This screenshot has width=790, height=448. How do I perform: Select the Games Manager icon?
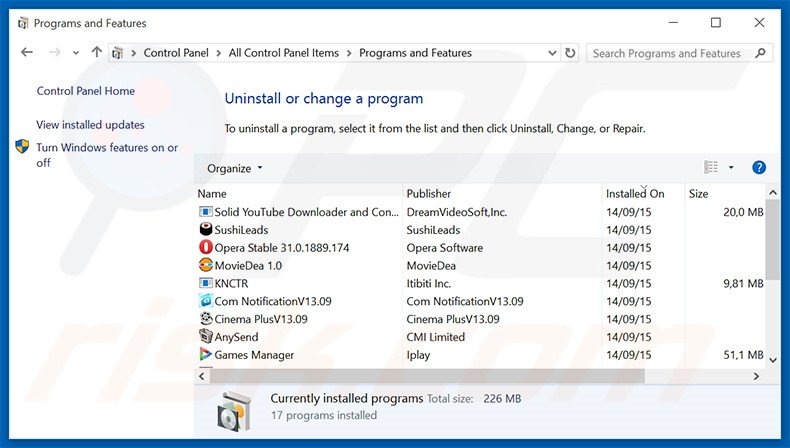206,355
